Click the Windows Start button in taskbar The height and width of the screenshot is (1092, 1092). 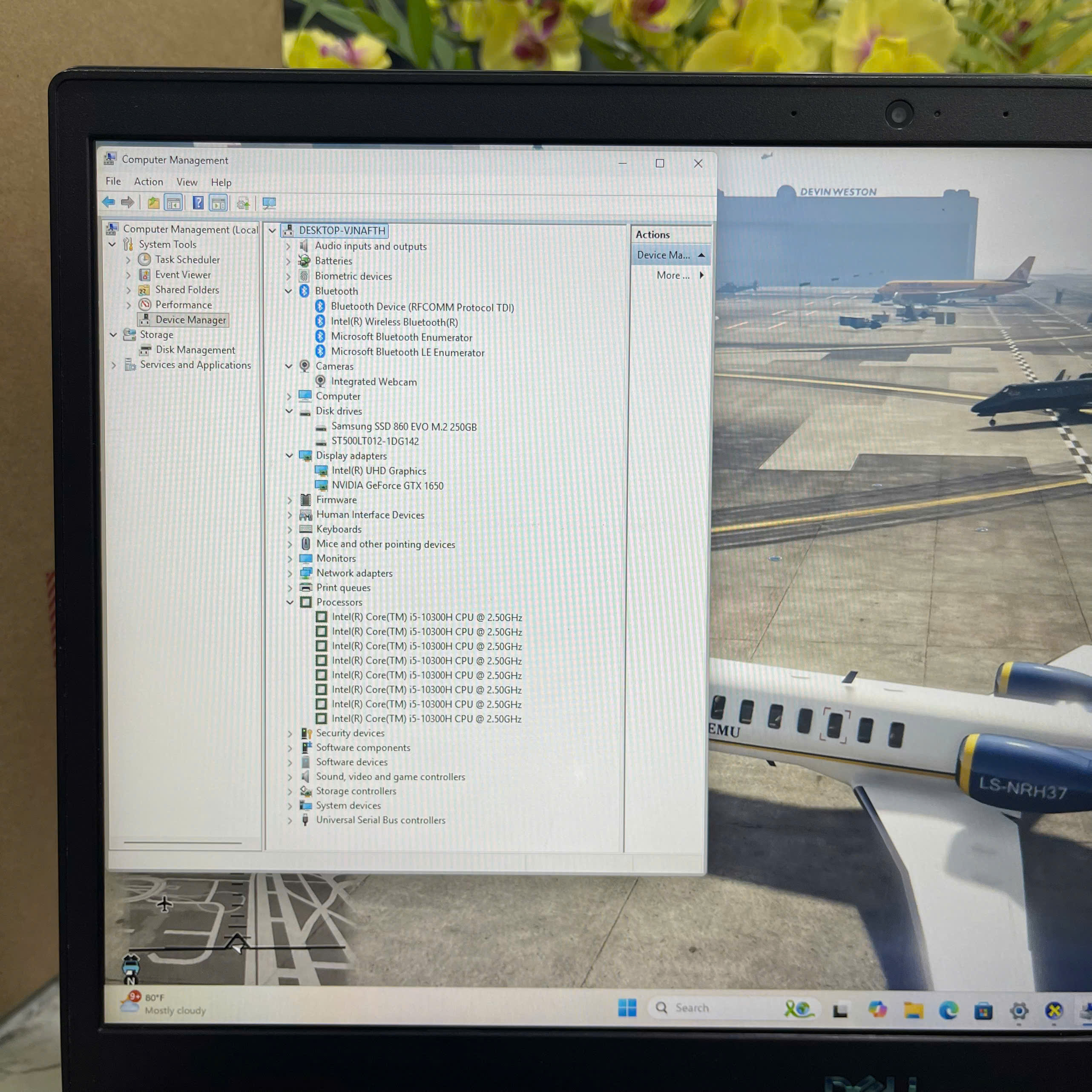click(x=627, y=1007)
